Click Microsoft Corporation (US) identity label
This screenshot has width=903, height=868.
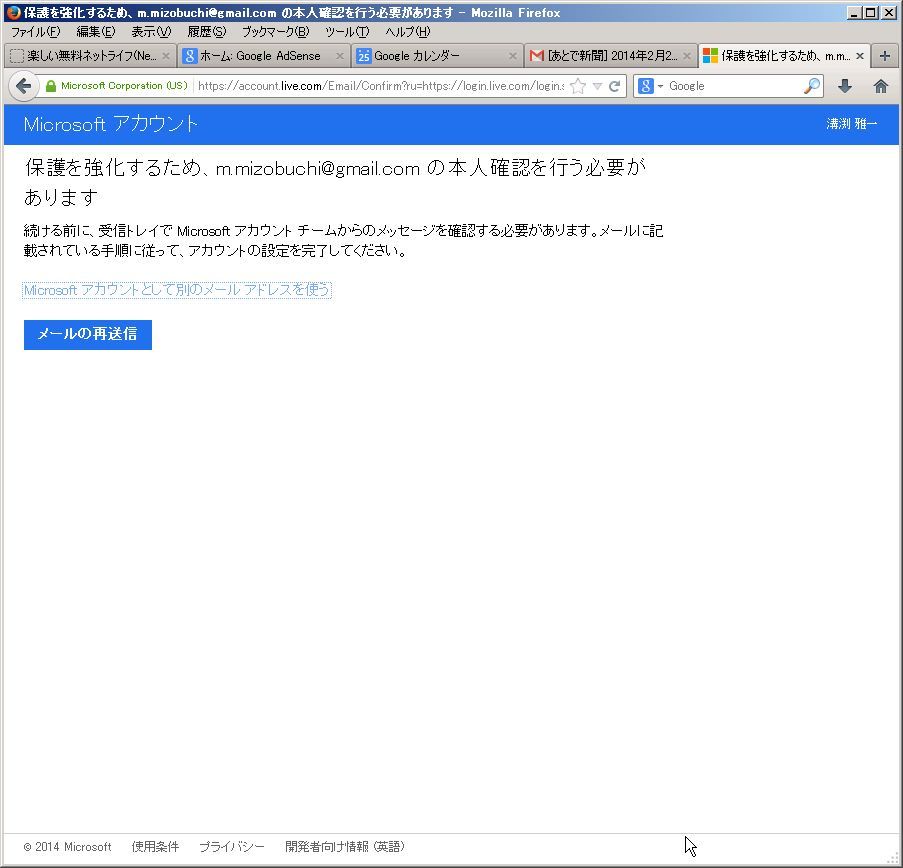click(124, 86)
